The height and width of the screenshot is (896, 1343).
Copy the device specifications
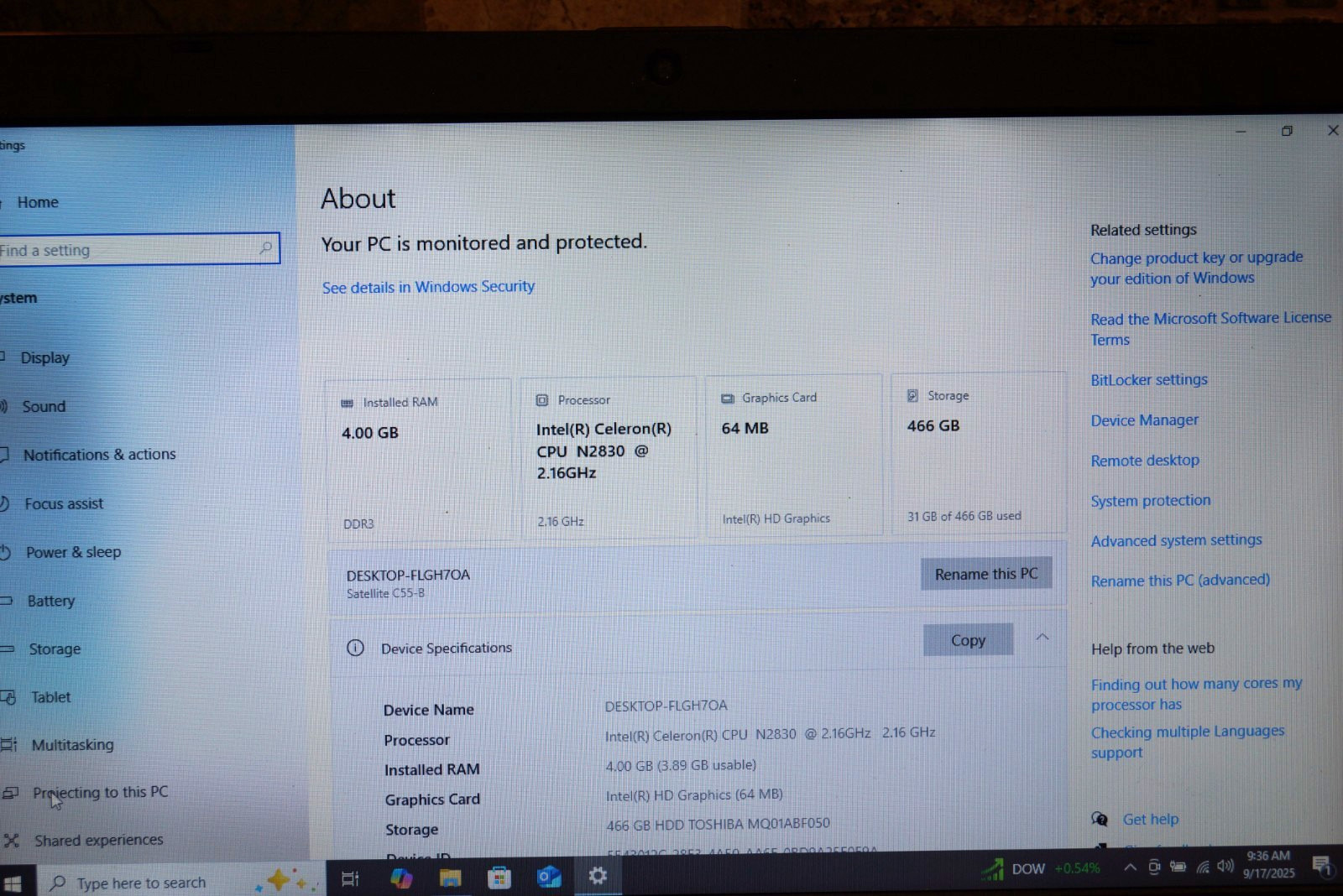968,640
